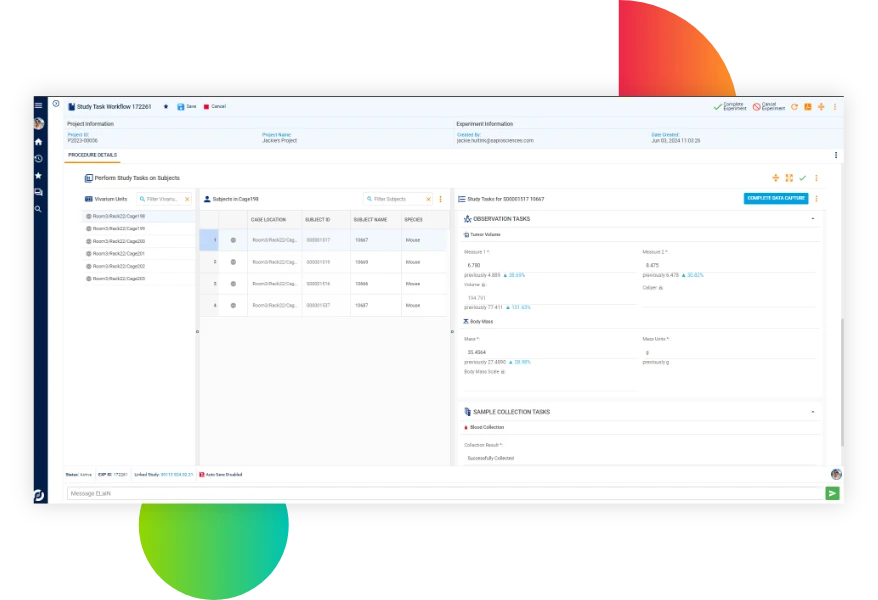
Task: Collapse the SAMPLE COLLECTION TASKS section chevron
Action: click(812, 412)
